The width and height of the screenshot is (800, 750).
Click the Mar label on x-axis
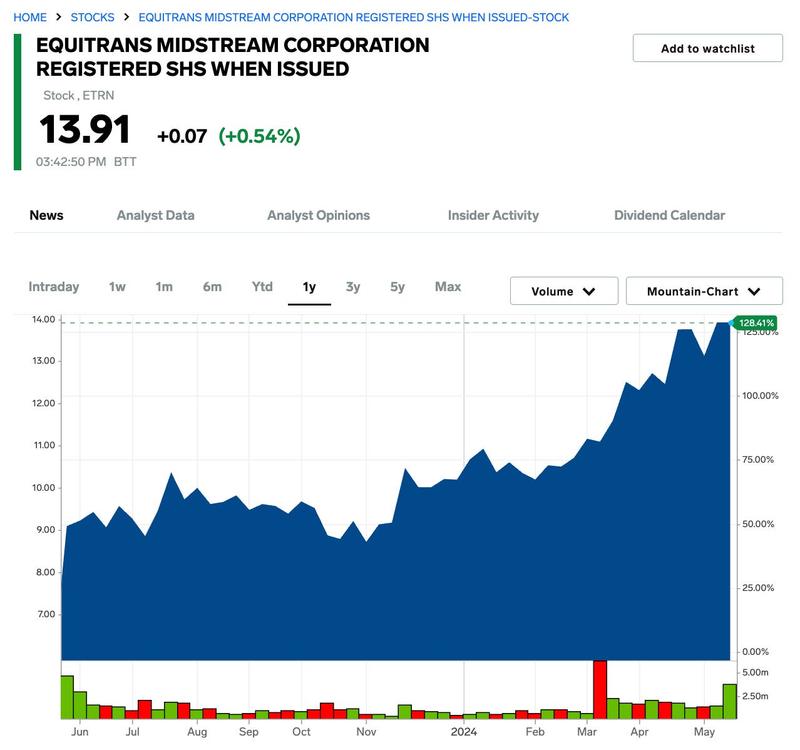point(587,732)
